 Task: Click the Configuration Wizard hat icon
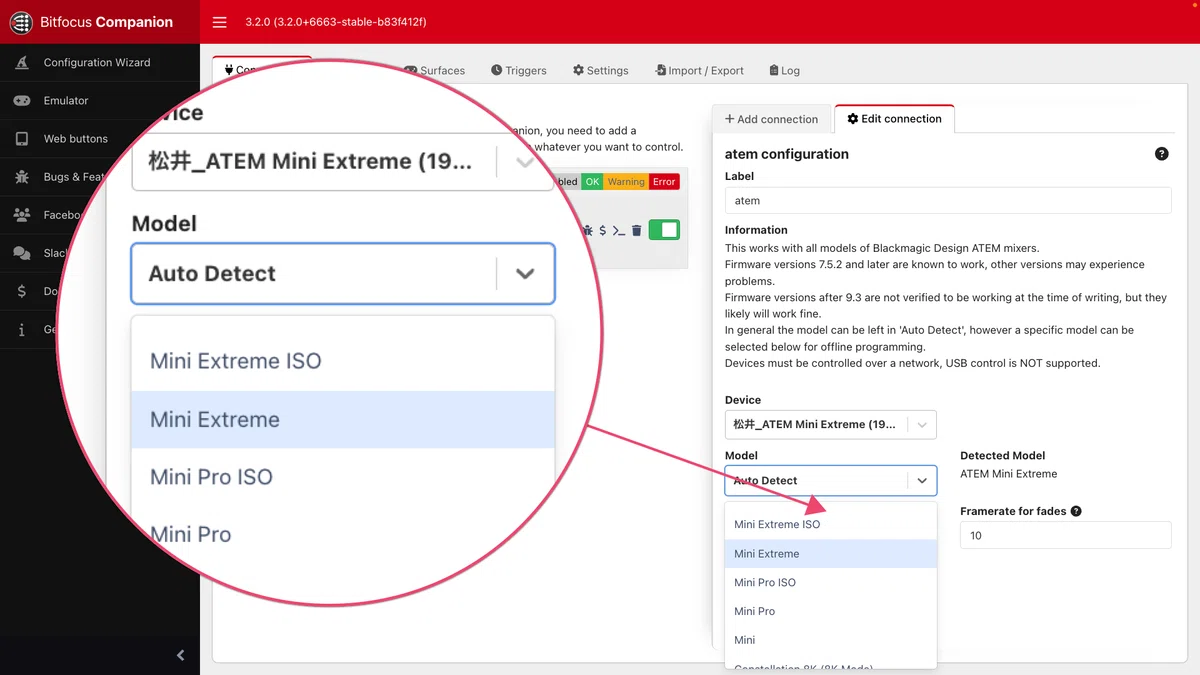(x=22, y=62)
